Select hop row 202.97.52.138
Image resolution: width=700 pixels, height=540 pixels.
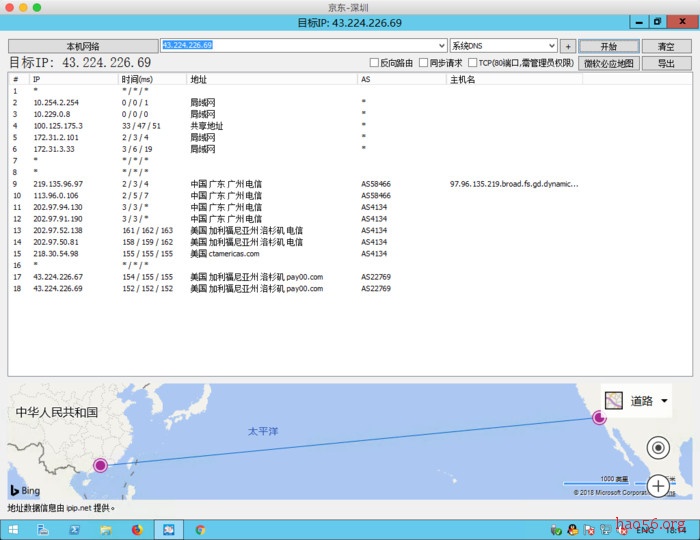350,230
